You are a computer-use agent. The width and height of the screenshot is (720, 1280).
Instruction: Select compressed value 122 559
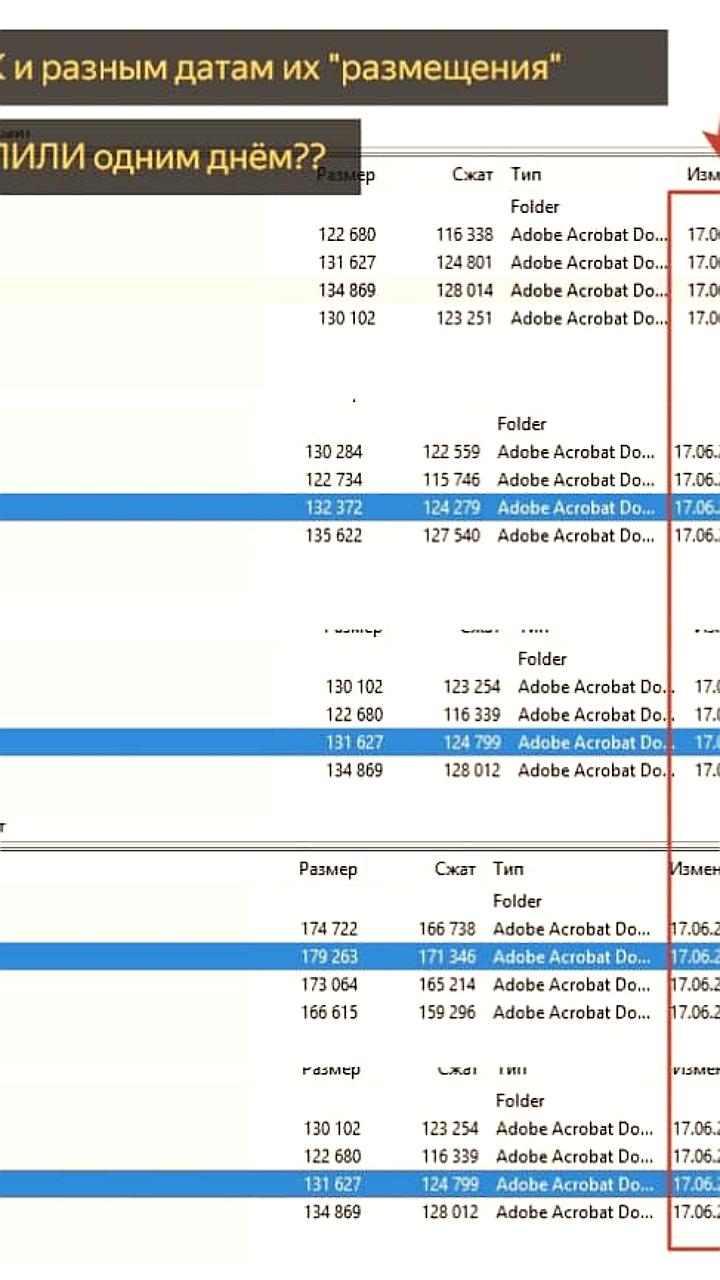coord(451,452)
